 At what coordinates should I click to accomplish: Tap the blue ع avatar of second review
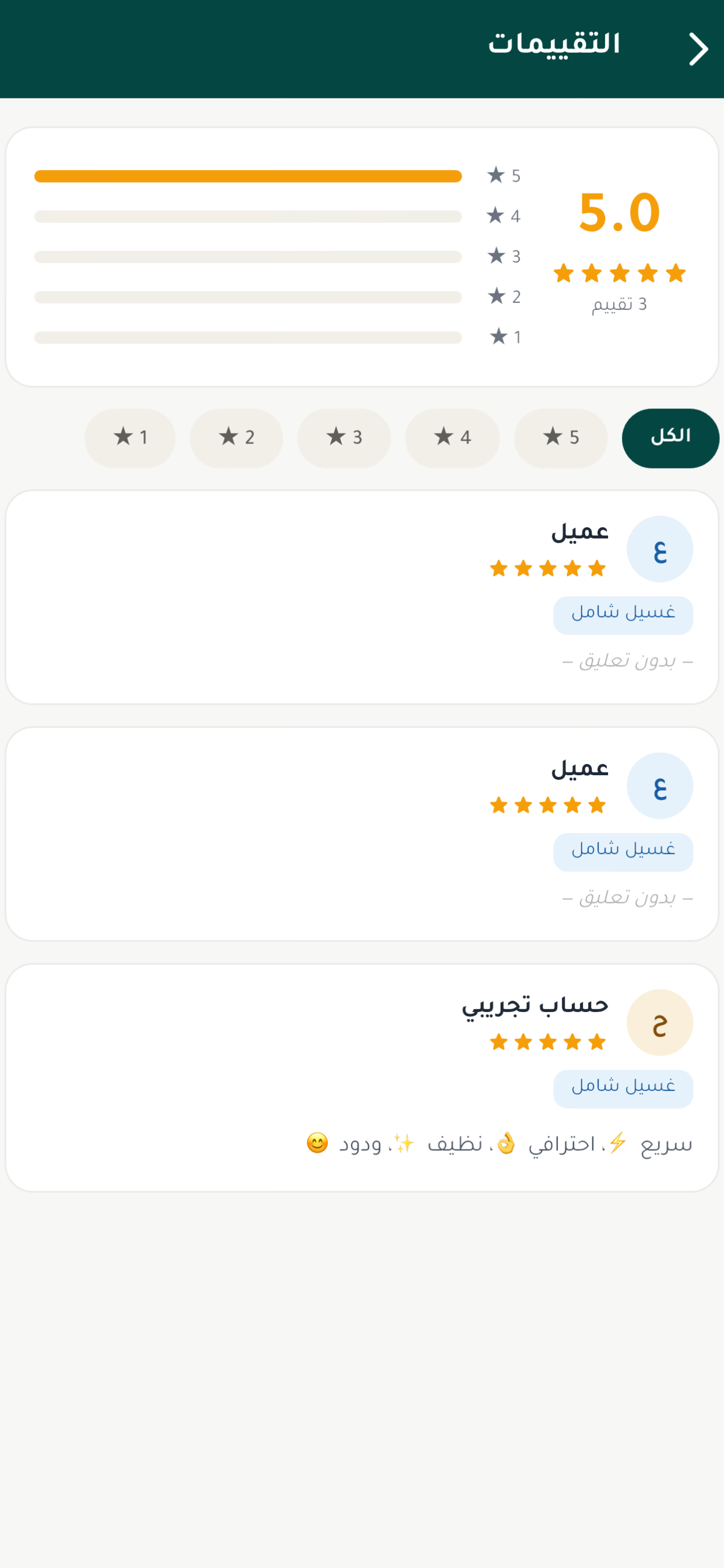pyautogui.click(x=659, y=786)
